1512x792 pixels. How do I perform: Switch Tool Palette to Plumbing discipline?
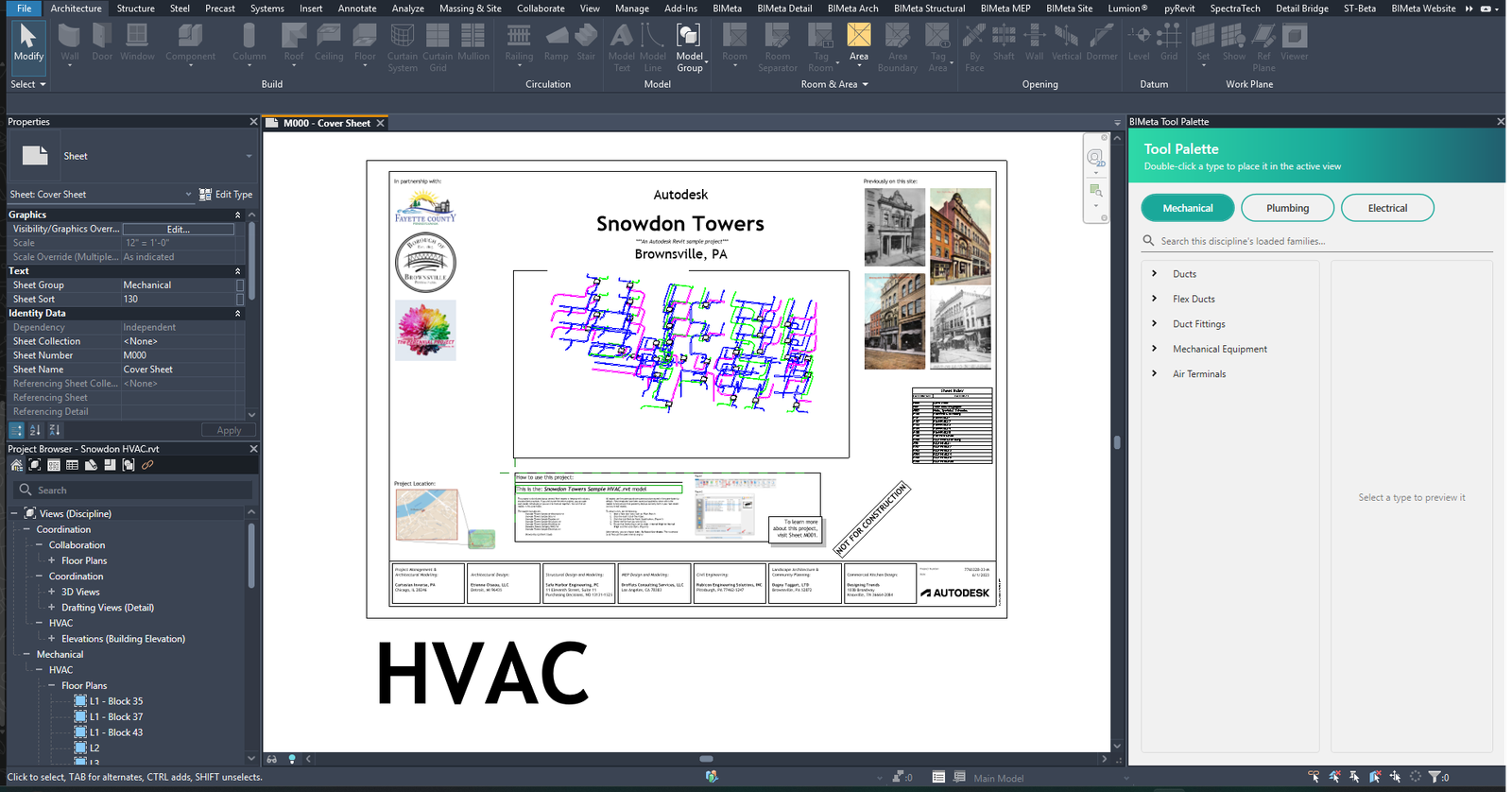coord(1288,208)
